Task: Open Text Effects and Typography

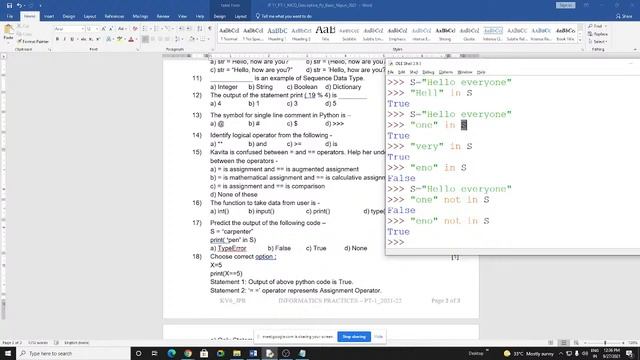Action: [109, 39]
